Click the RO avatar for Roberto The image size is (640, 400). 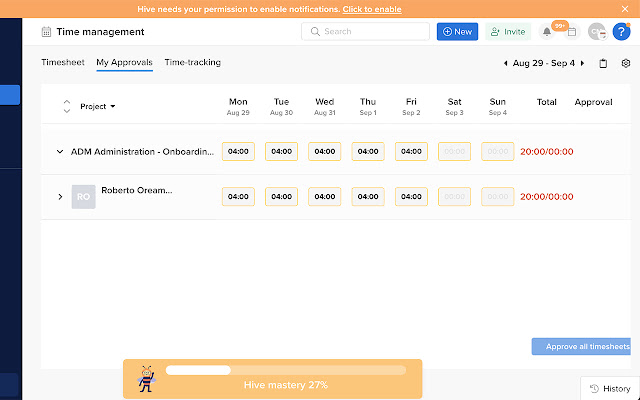(x=84, y=197)
